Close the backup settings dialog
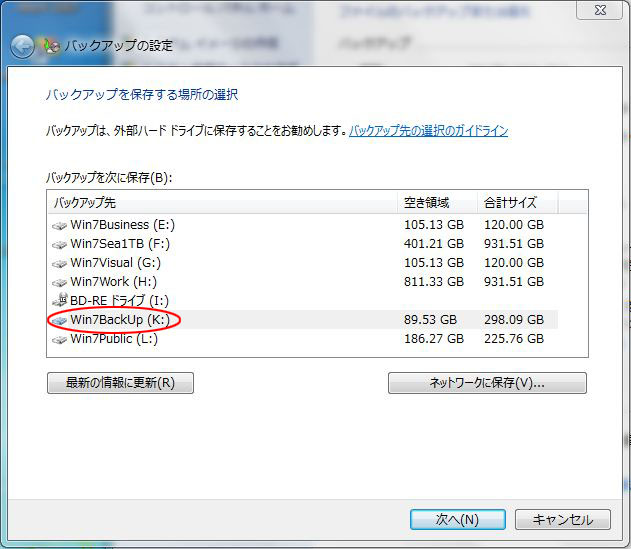 (600, 10)
